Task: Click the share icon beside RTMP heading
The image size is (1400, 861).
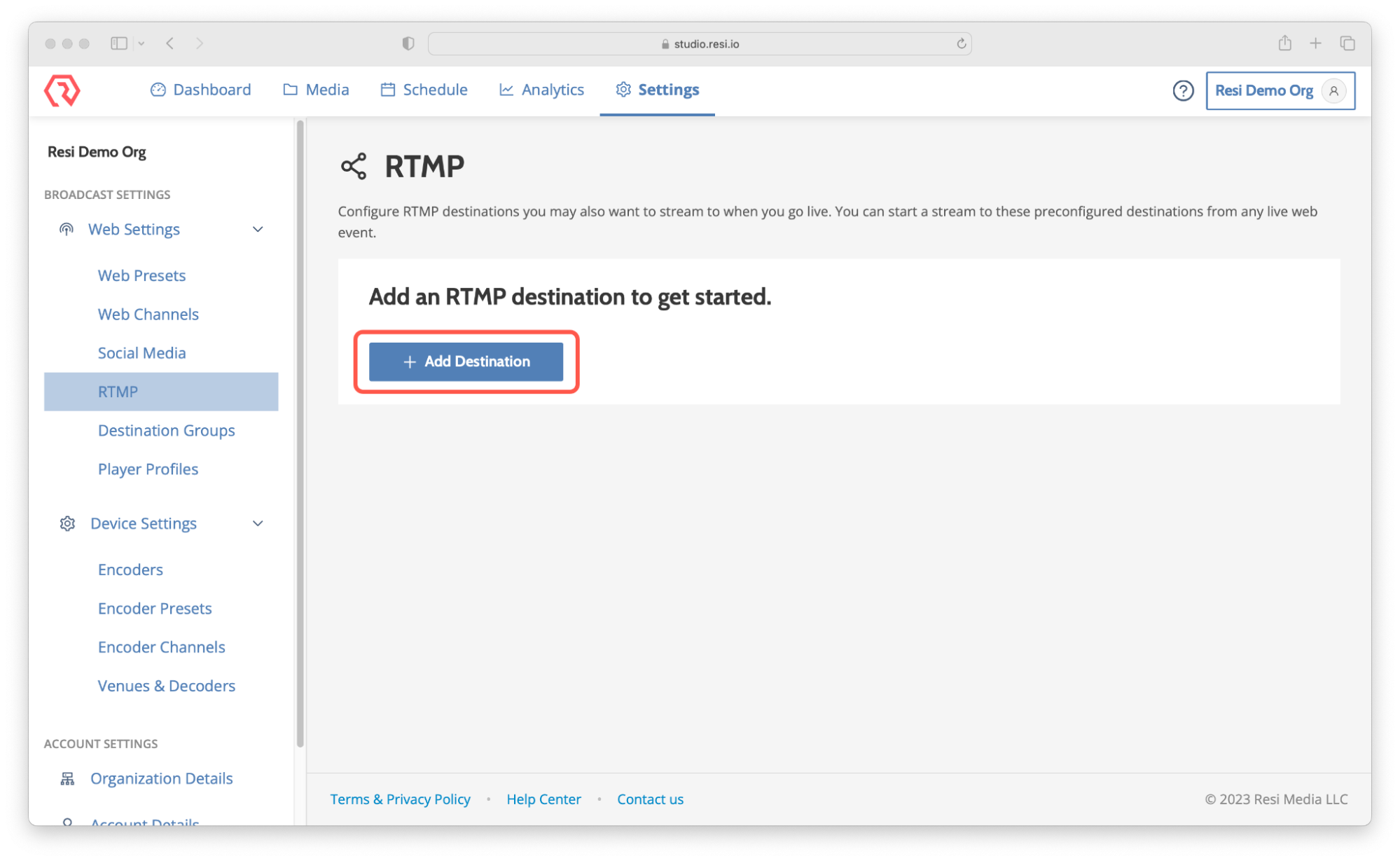Action: coord(354,166)
